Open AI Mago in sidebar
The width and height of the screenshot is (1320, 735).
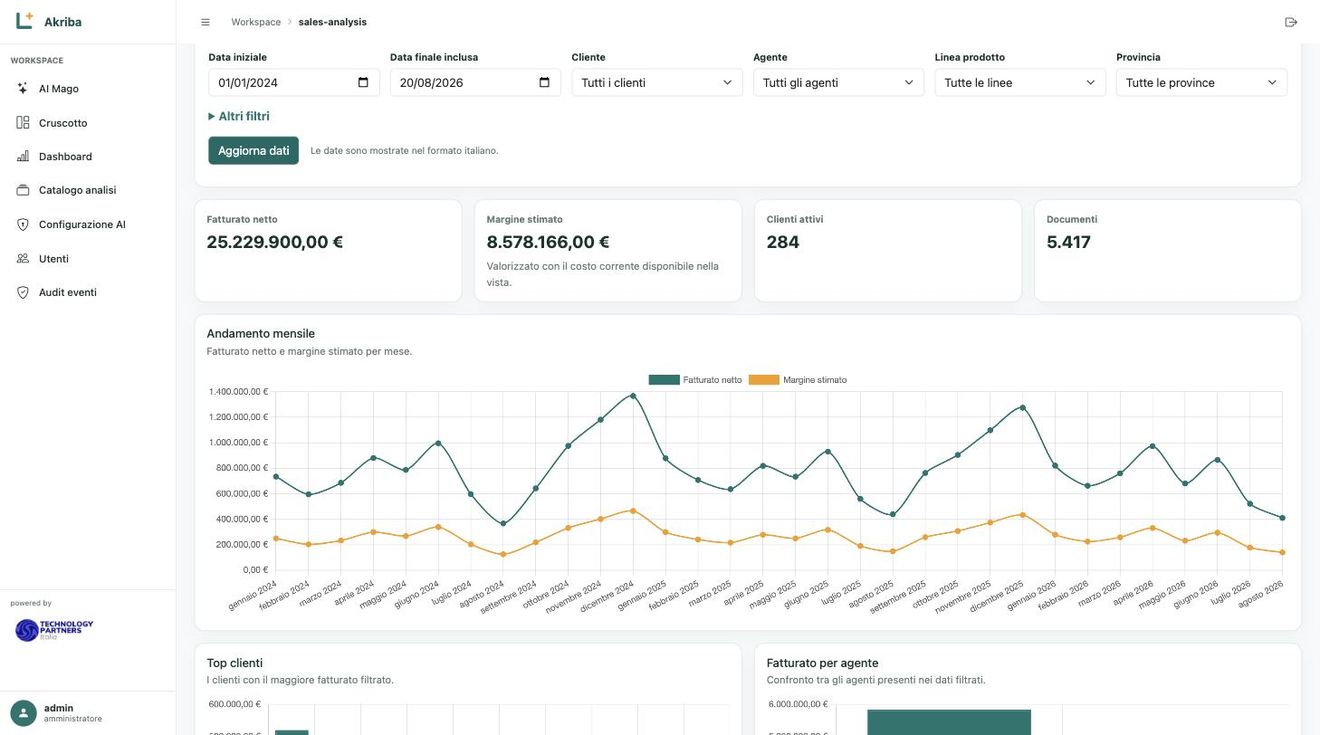click(88, 88)
